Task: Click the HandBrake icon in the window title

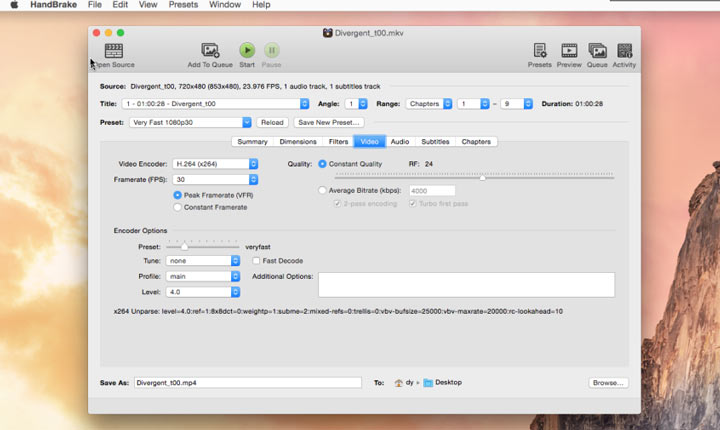Action: (327, 33)
